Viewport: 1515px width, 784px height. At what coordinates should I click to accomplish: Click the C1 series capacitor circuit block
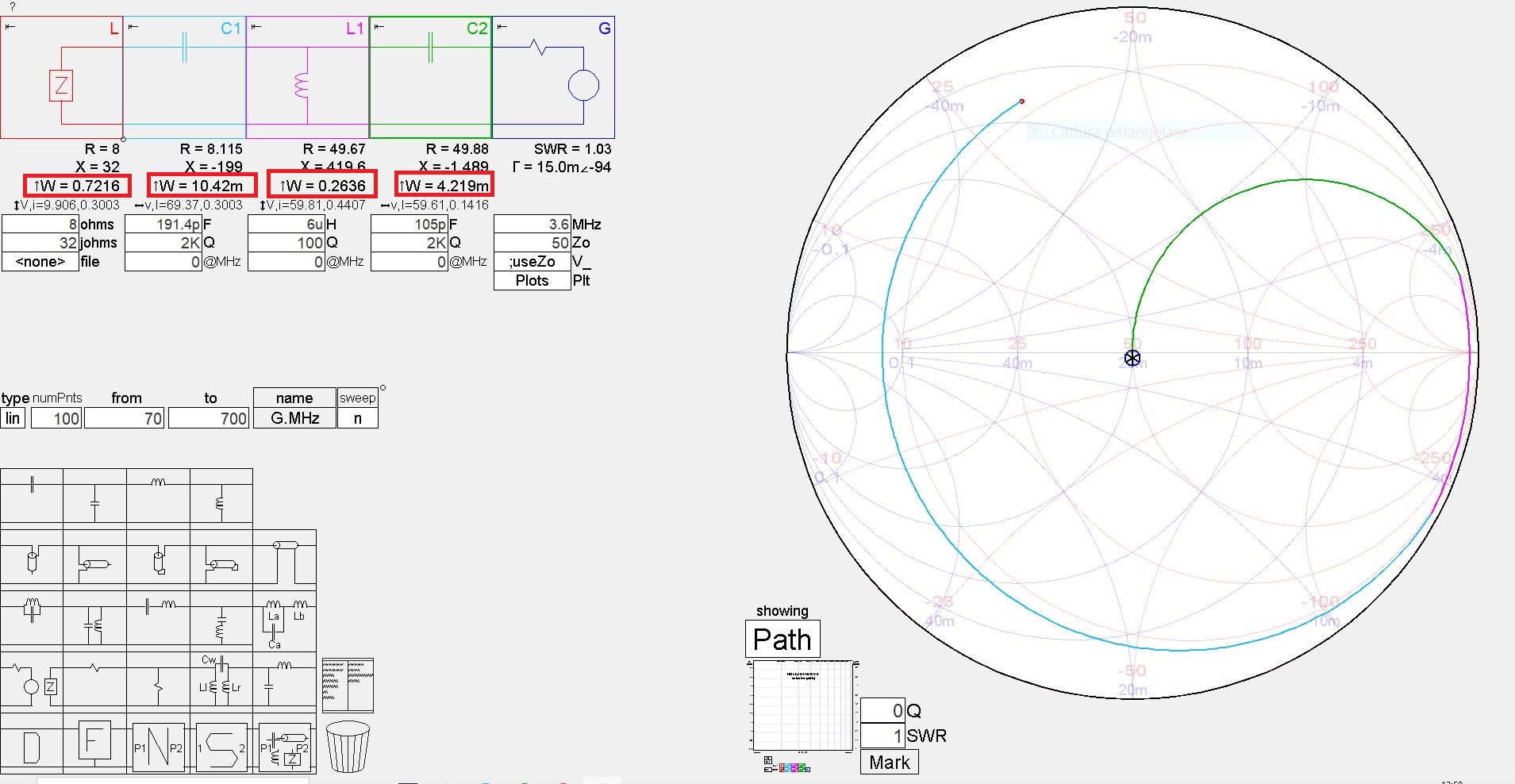coord(184,77)
